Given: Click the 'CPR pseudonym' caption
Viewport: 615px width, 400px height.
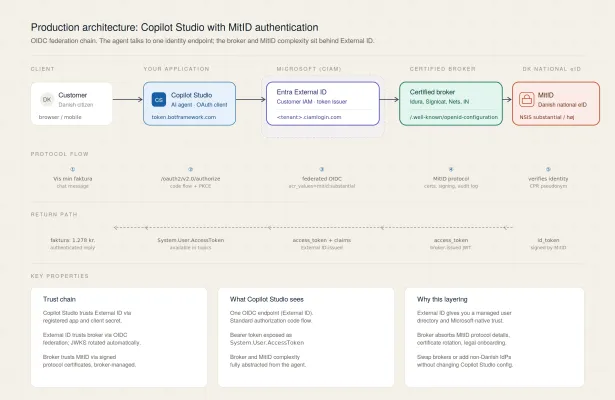Looking at the screenshot, I should click(x=548, y=186).
